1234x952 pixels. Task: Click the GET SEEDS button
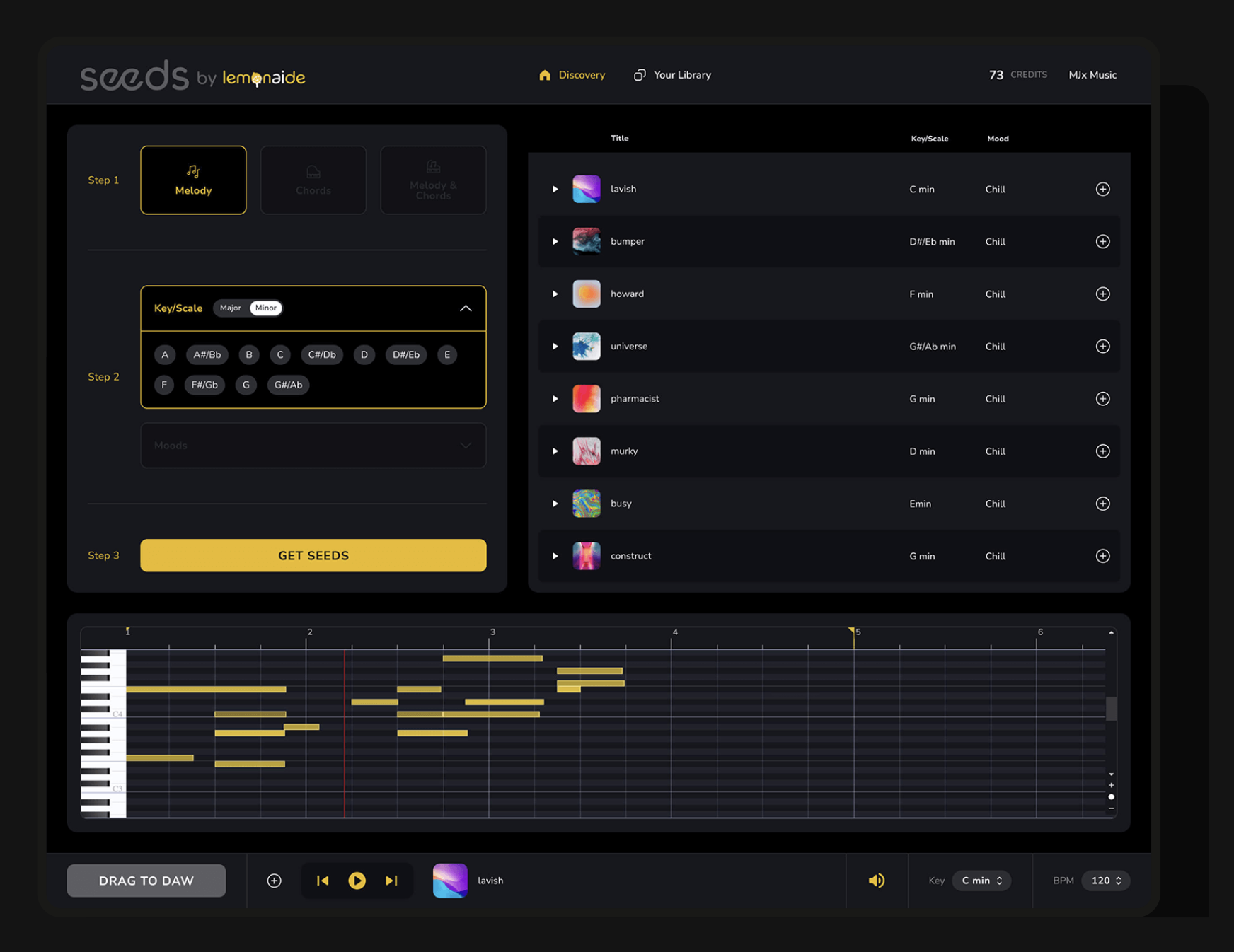pos(313,555)
